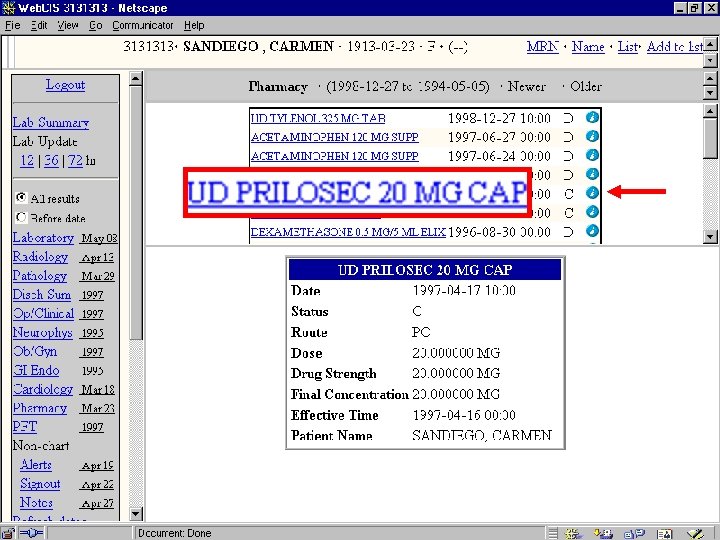The width and height of the screenshot is (720, 540).
Task: Open the File menu
Action: pos(13,25)
